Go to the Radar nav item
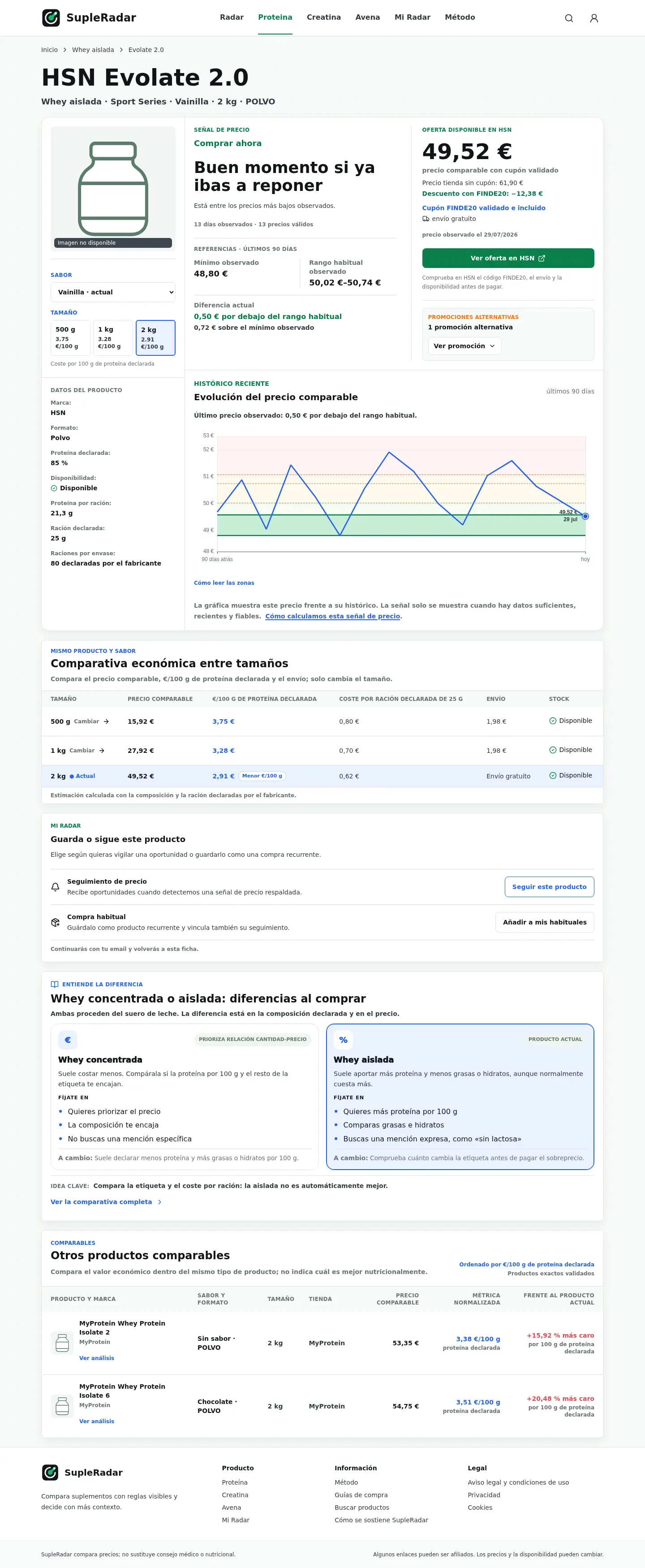This screenshot has height=1568, width=645. pos(232,17)
